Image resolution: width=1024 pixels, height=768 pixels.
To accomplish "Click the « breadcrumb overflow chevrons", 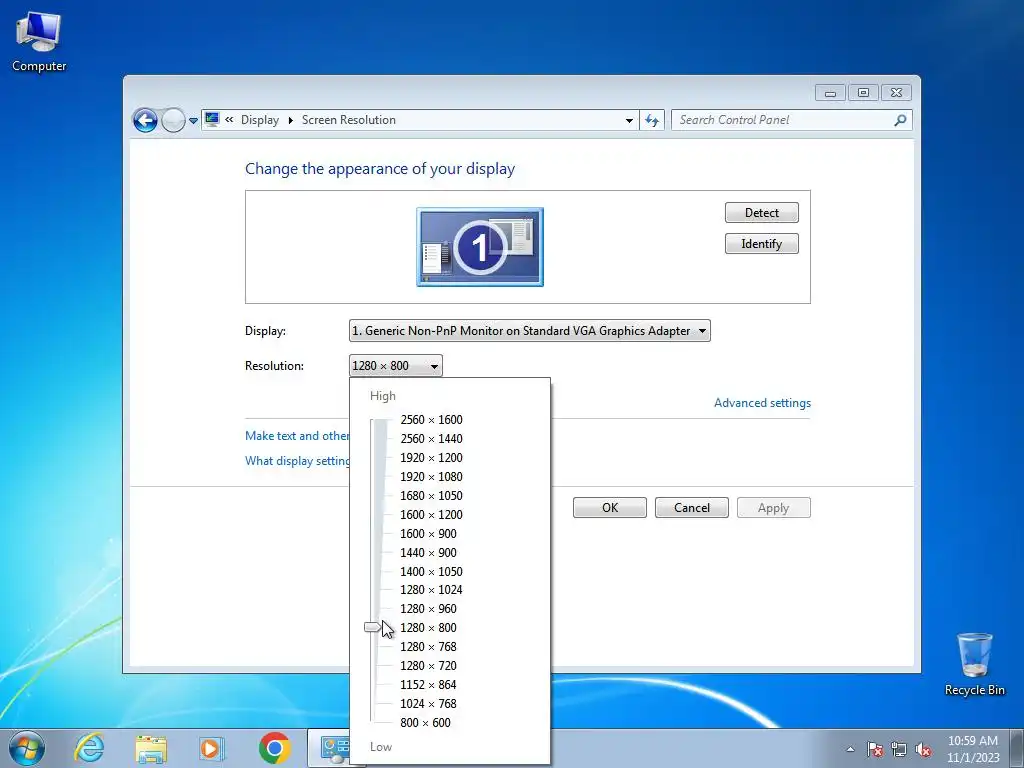I will tap(229, 120).
